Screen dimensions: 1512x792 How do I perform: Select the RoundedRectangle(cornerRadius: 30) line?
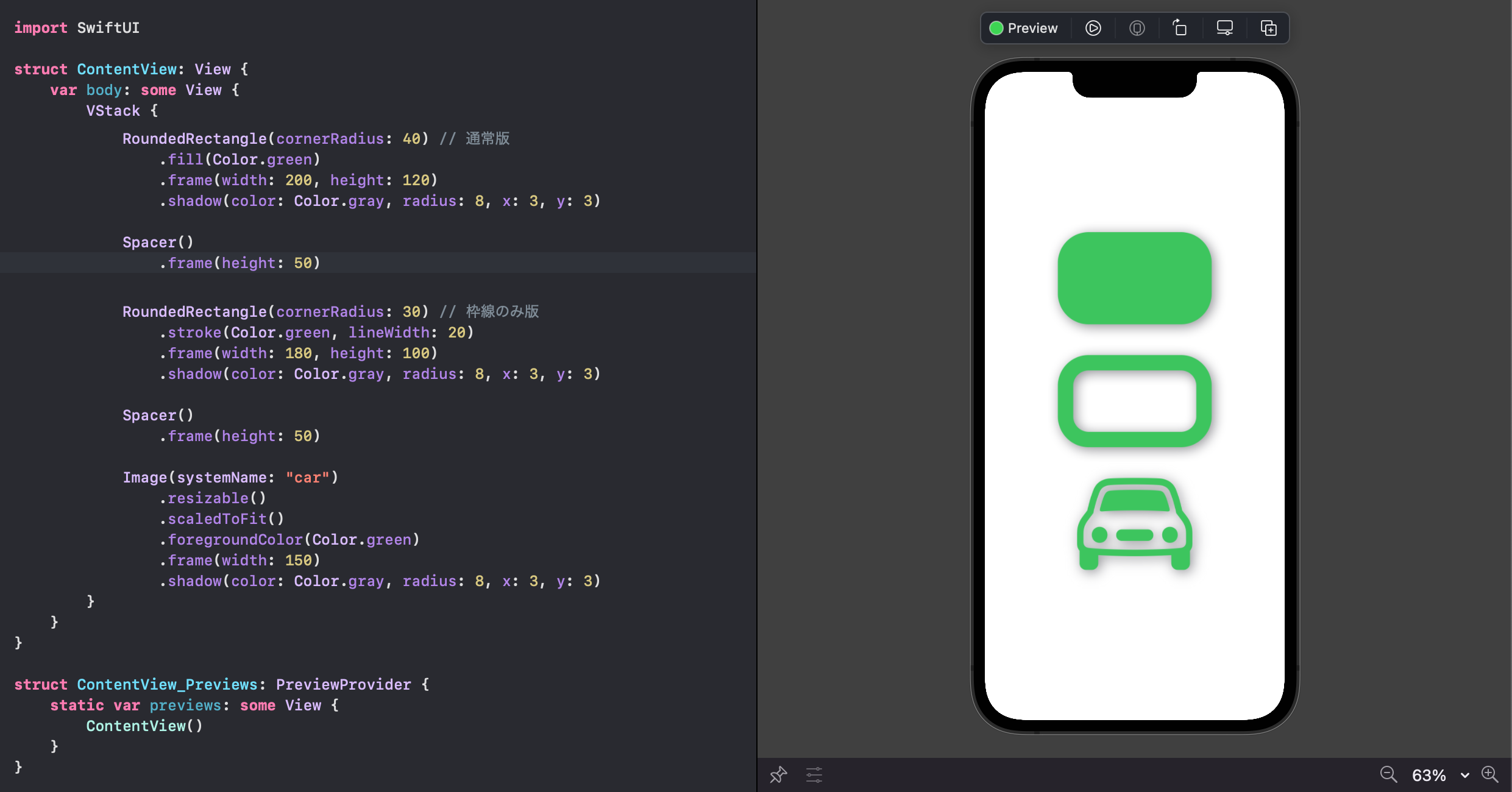coord(275,311)
